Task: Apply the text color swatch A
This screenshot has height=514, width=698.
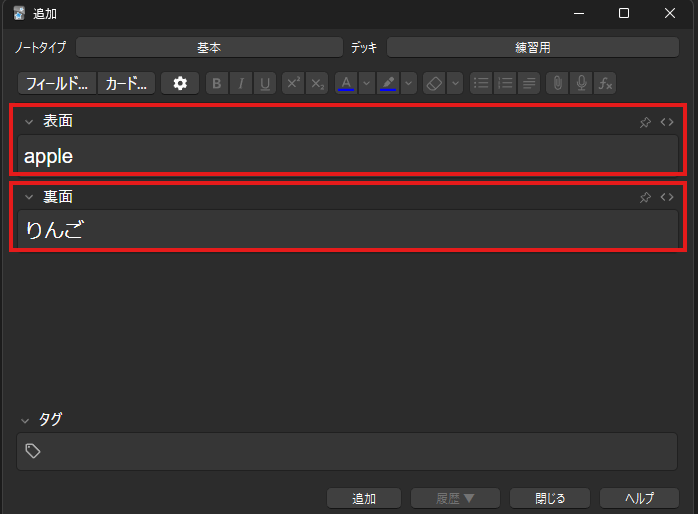Action: (346, 84)
